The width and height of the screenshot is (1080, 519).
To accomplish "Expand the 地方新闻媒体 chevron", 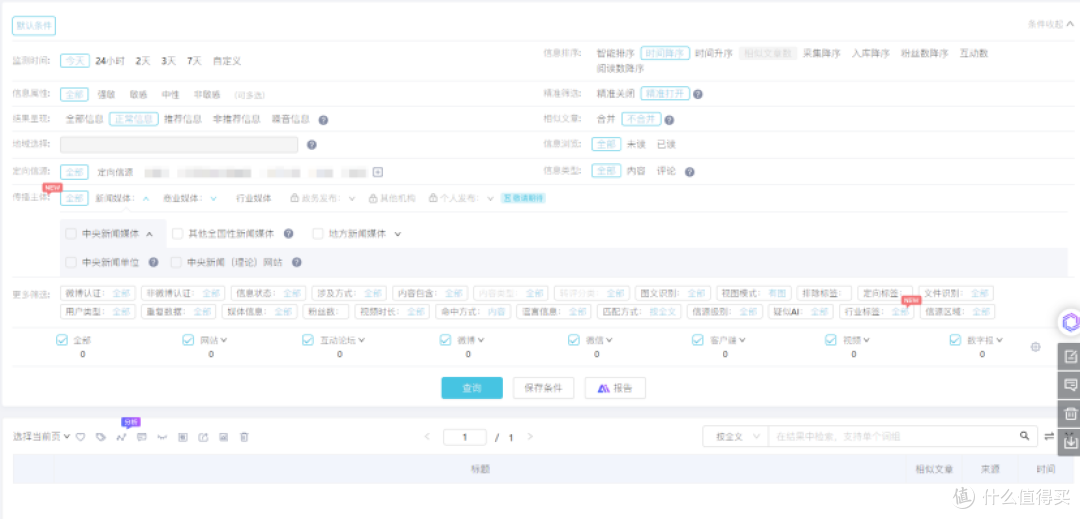I will click(397, 235).
